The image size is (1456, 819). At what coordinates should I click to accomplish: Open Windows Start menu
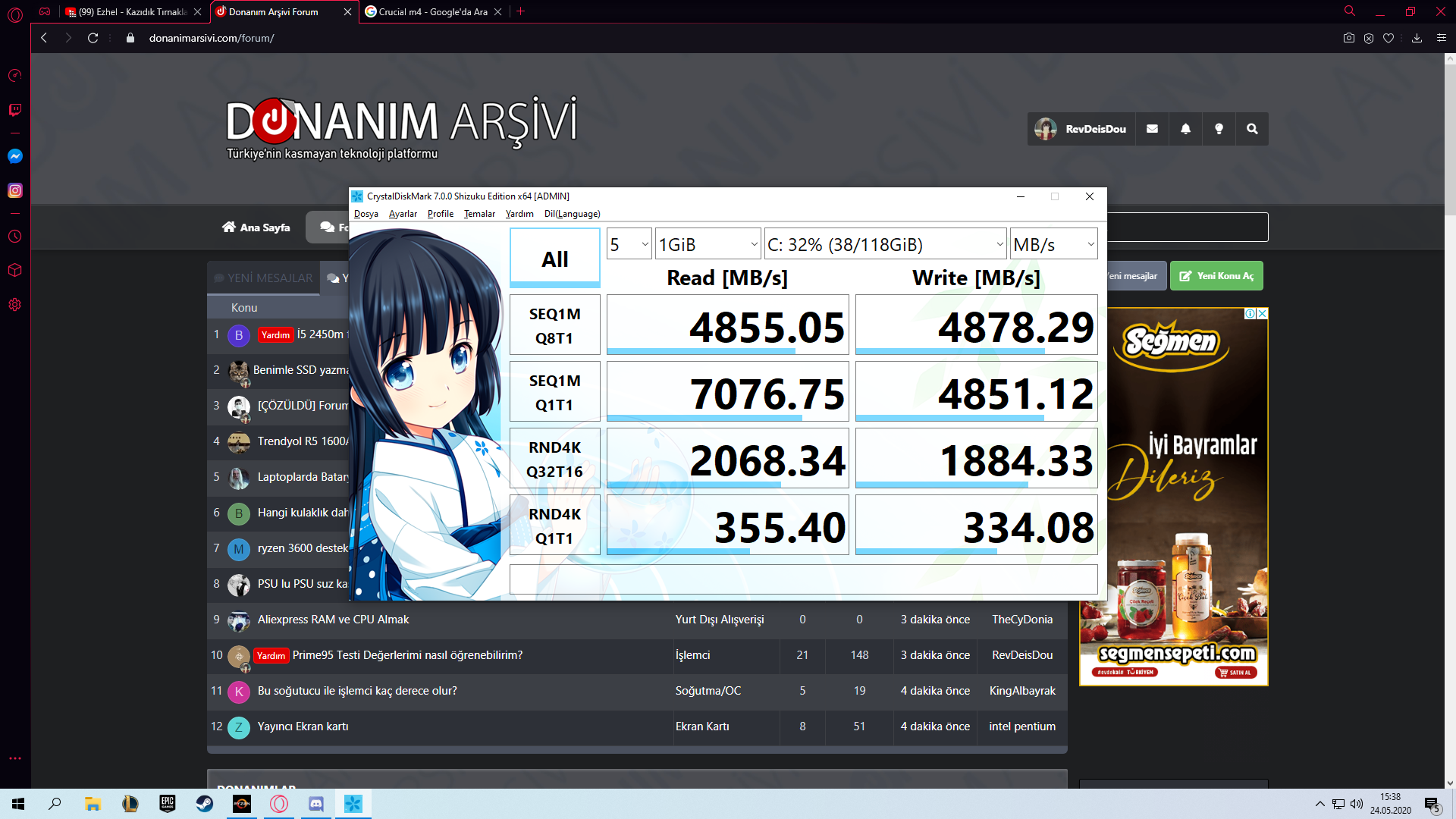point(18,804)
